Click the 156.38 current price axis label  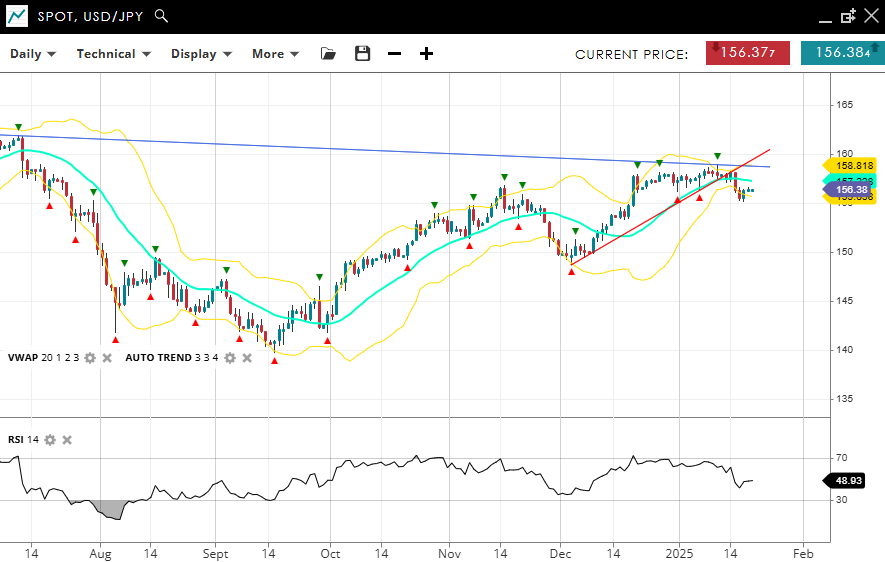click(x=850, y=189)
